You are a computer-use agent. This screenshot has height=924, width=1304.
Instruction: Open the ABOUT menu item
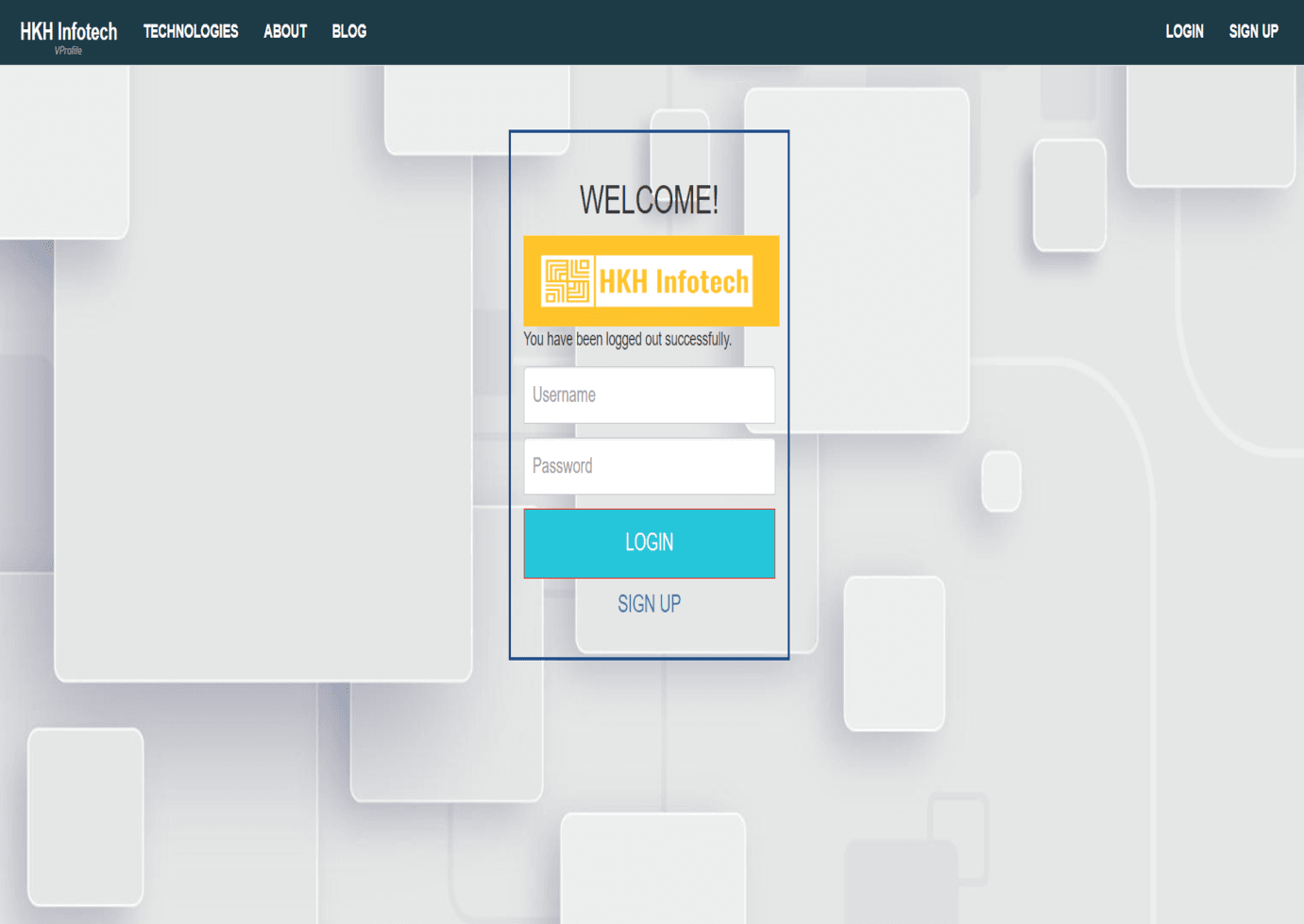tap(285, 31)
